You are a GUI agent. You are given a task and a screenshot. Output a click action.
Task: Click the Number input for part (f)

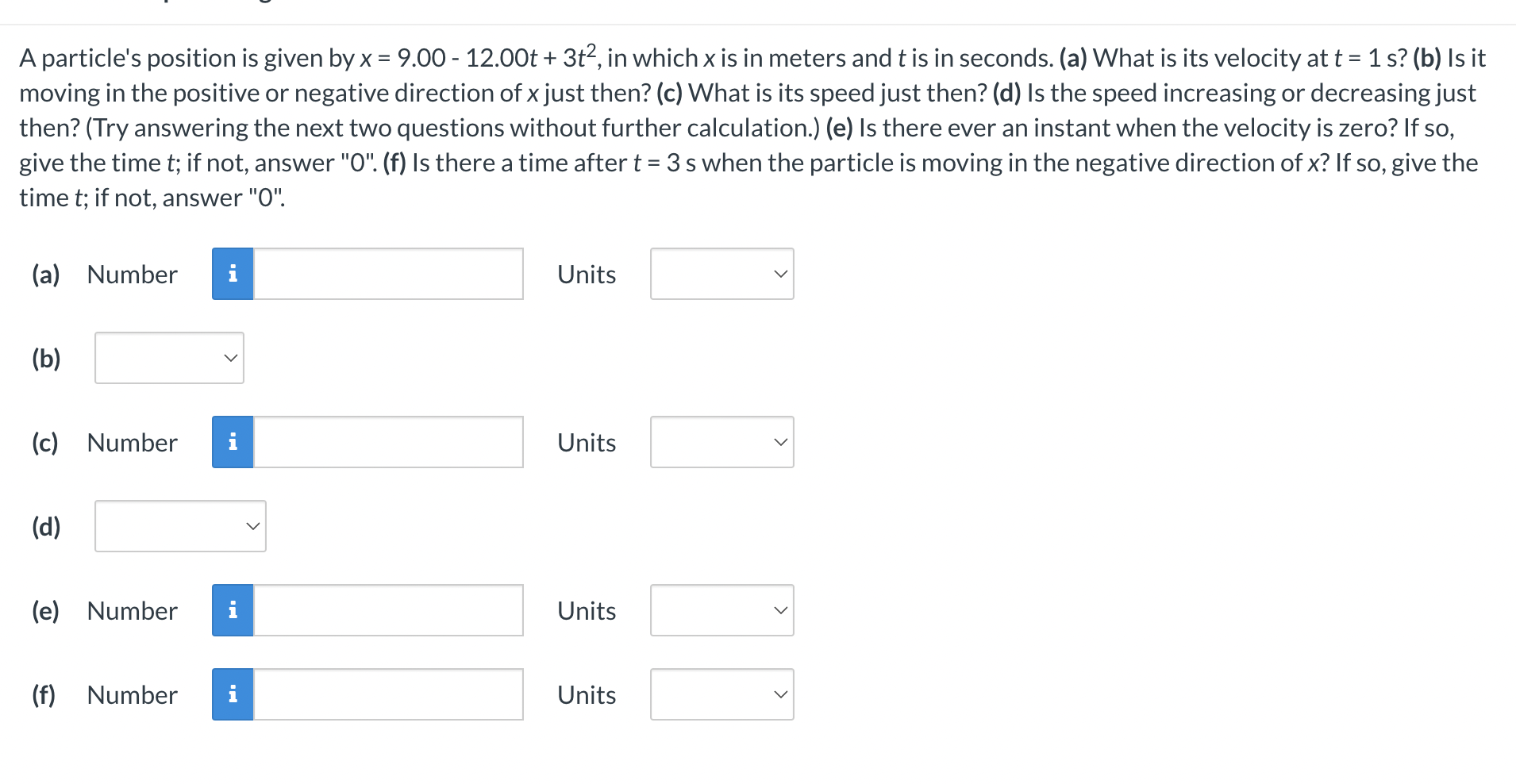coord(387,694)
